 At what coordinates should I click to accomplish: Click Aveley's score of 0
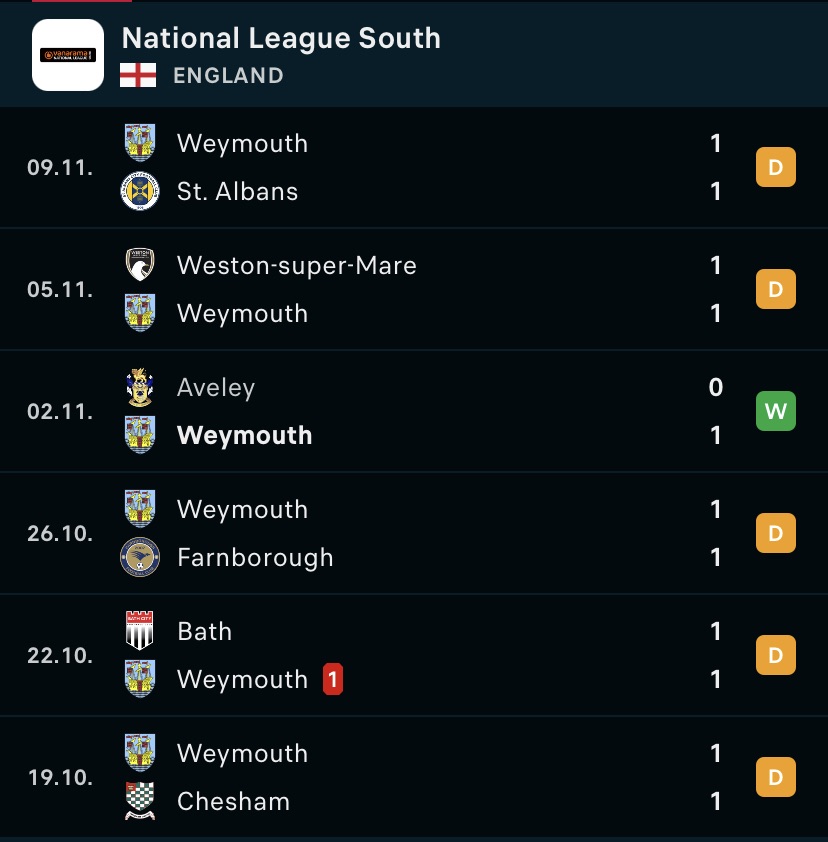point(715,387)
